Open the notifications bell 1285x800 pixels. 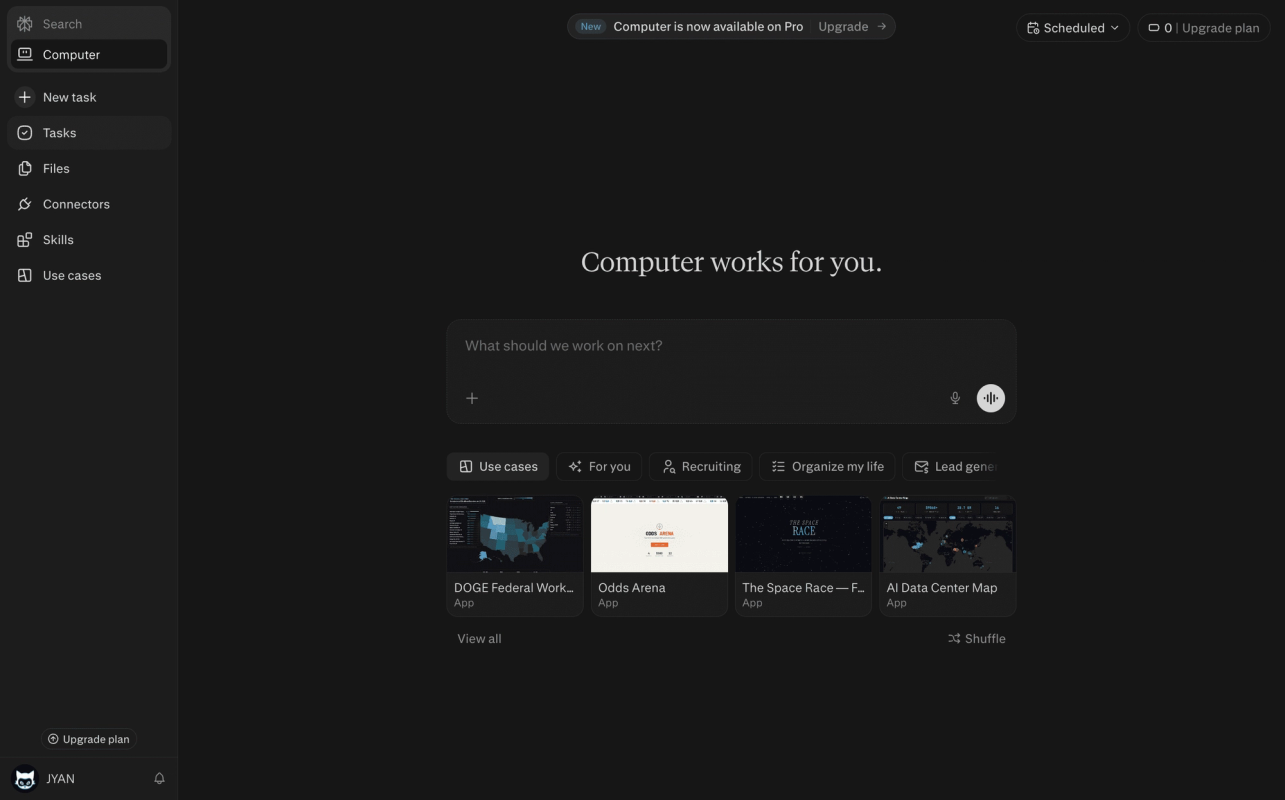pos(159,778)
